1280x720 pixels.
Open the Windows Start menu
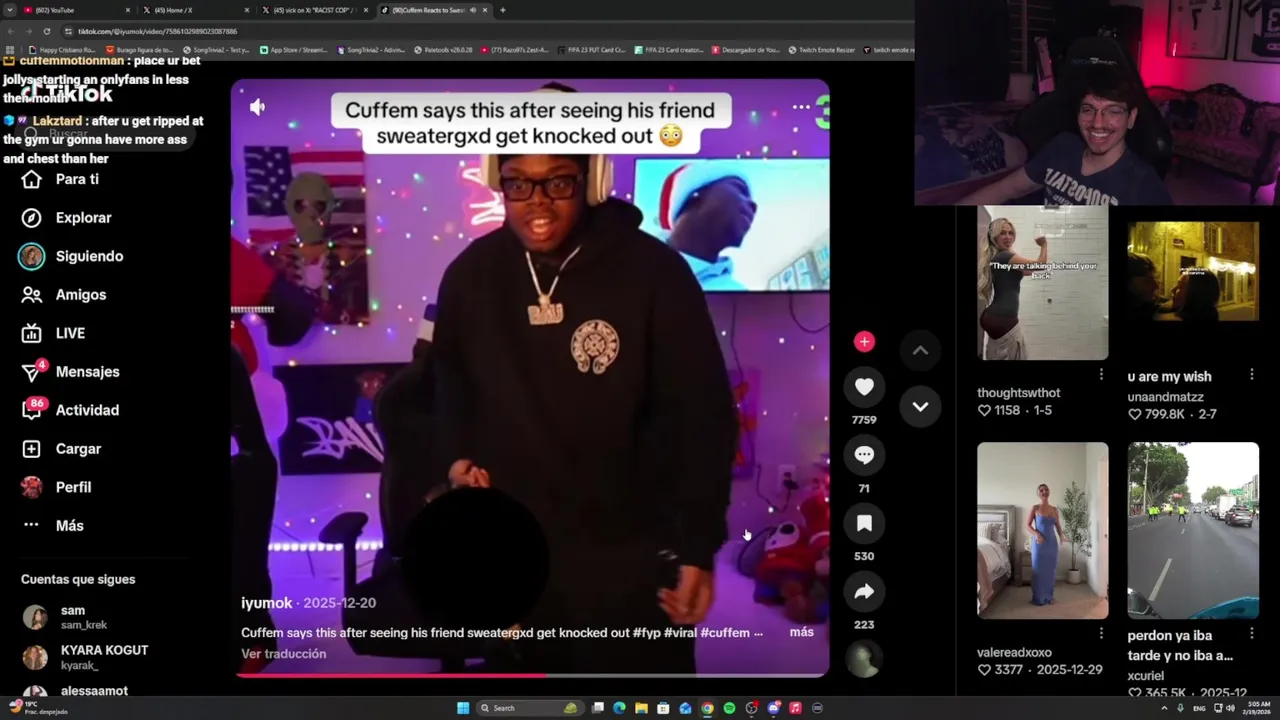[463, 708]
